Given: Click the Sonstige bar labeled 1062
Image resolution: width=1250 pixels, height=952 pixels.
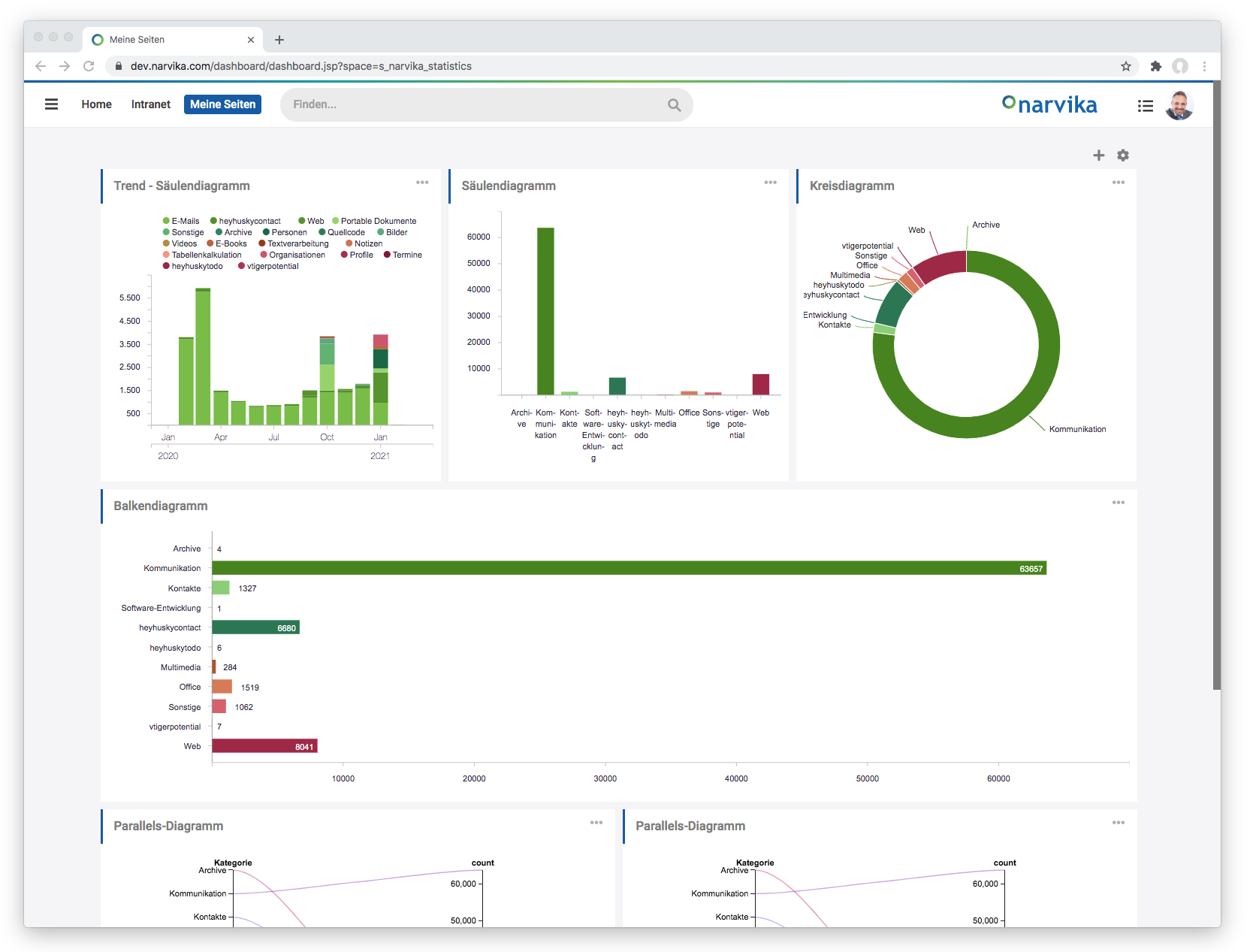Looking at the screenshot, I should coord(219,706).
